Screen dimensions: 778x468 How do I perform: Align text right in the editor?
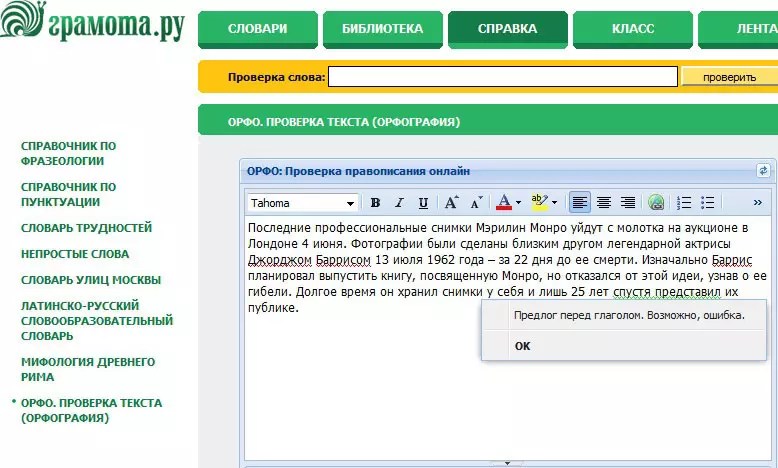pos(628,203)
